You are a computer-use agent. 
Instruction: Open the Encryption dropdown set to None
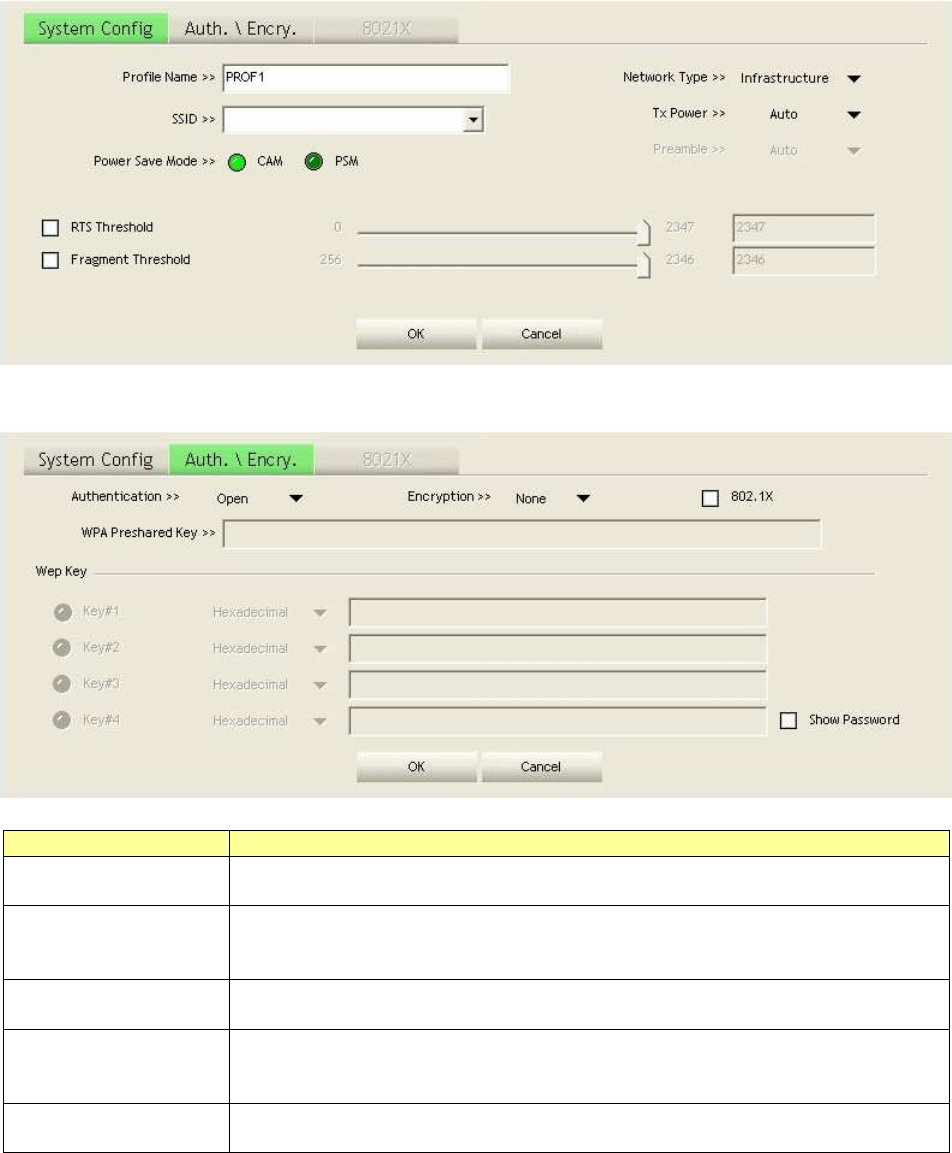tap(583, 499)
